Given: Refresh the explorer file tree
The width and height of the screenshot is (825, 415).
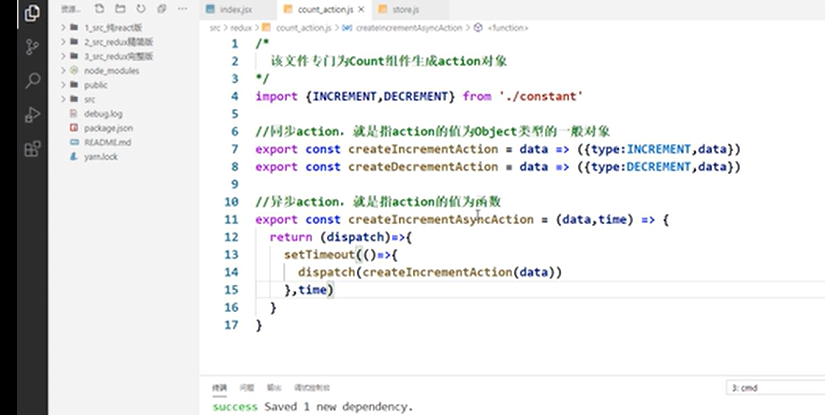Looking at the screenshot, I should pyautogui.click(x=140, y=9).
